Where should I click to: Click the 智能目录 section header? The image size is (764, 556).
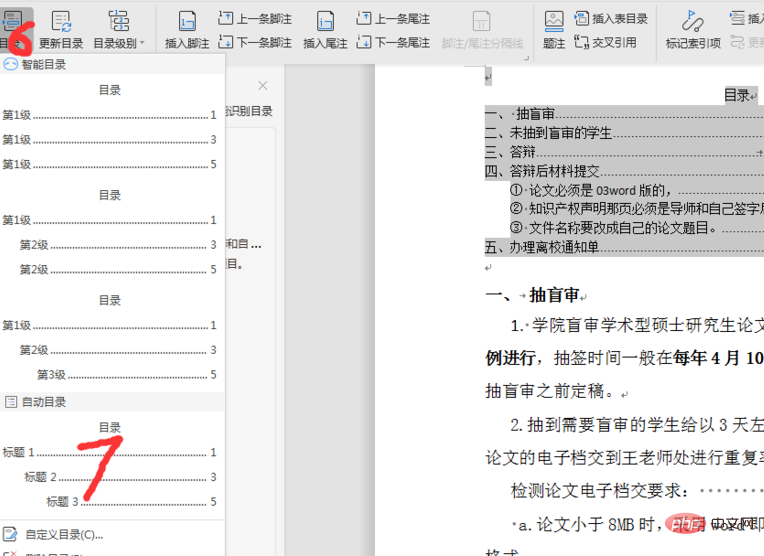(x=112, y=64)
